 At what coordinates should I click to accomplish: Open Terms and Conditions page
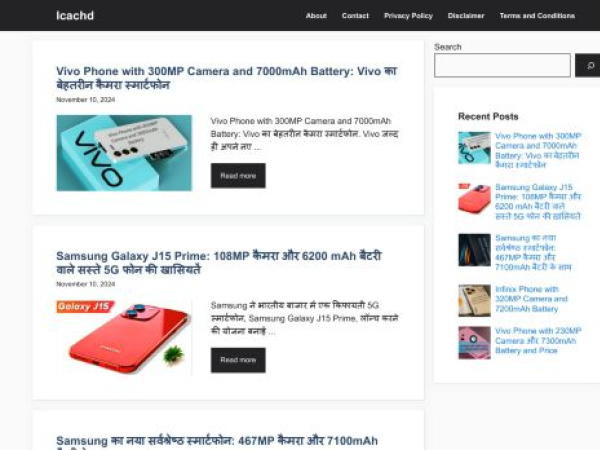(537, 16)
